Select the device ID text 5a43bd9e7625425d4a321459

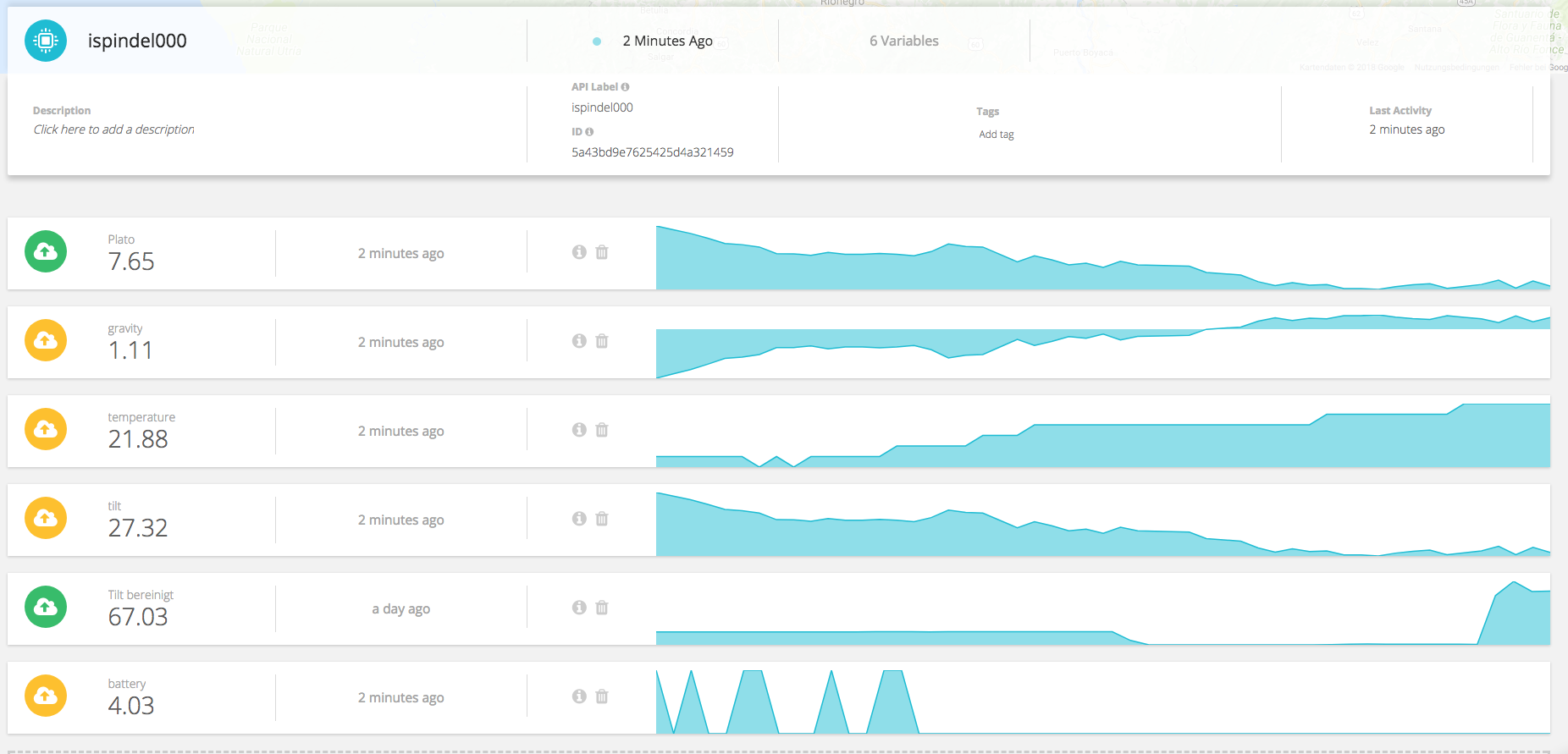(x=652, y=152)
